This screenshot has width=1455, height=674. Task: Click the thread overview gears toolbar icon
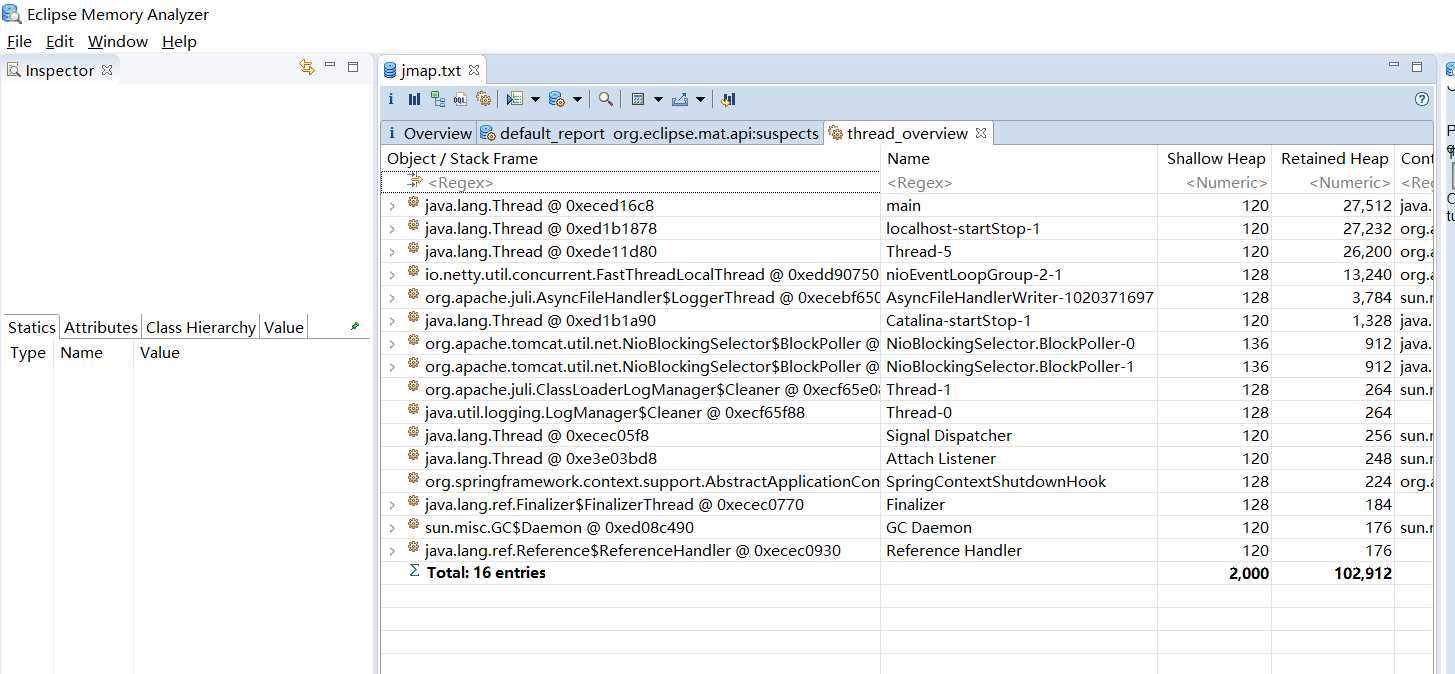click(x=484, y=99)
